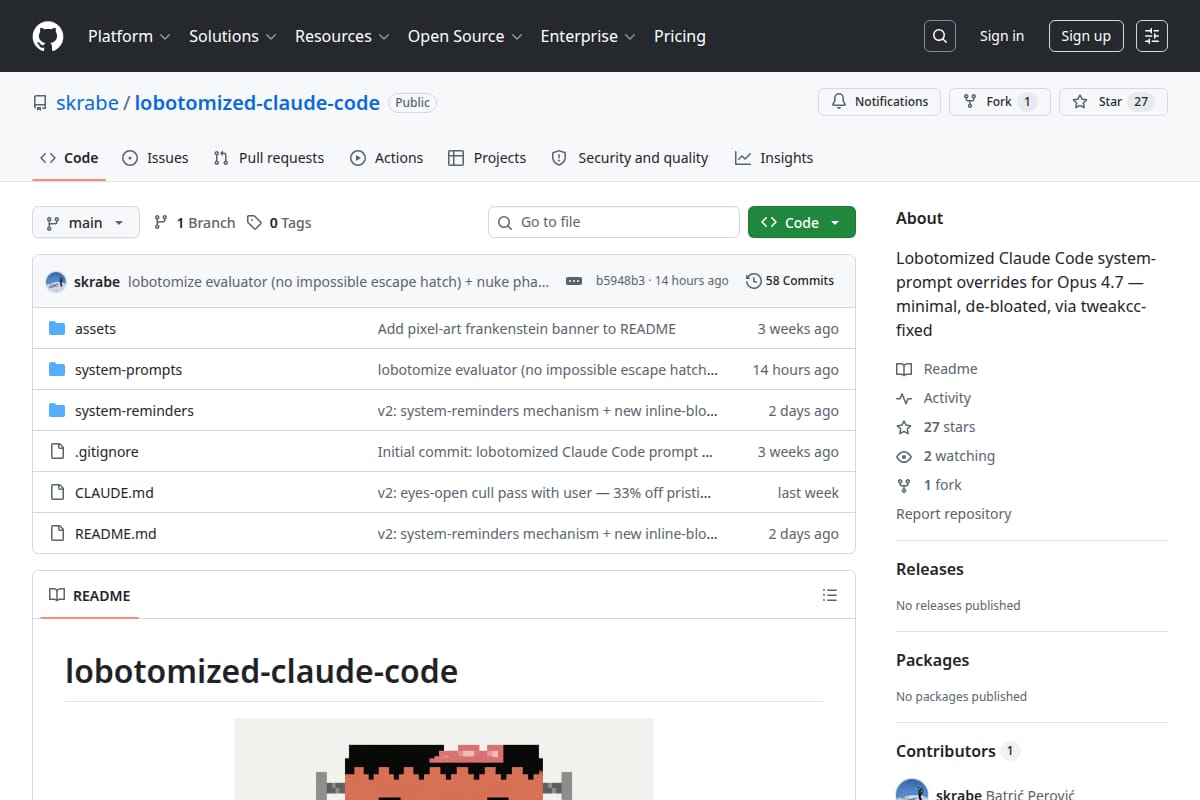
Task: Click the 'skrabe' author name in commit bar
Action: (97, 281)
